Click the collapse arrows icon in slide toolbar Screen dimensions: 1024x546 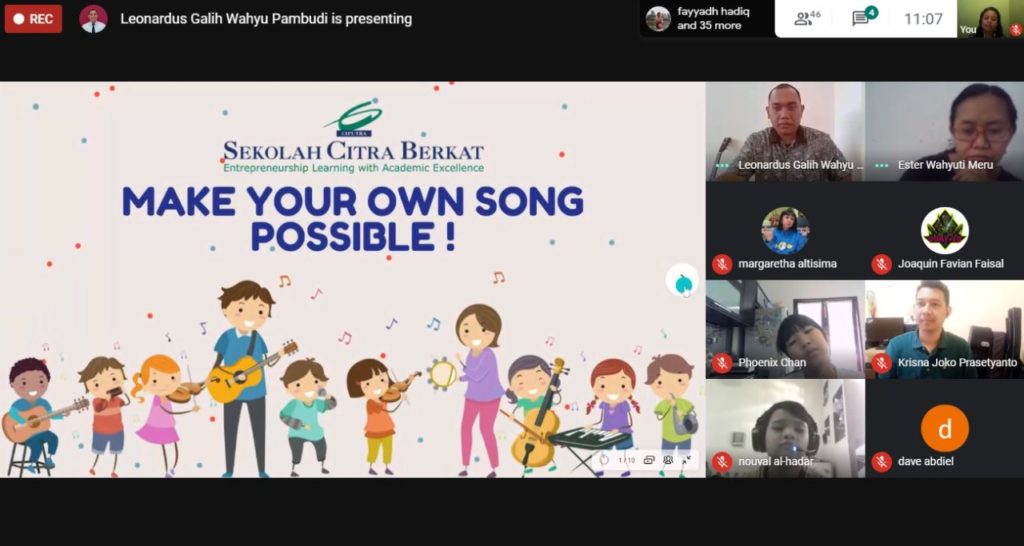click(x=686, y=460)
